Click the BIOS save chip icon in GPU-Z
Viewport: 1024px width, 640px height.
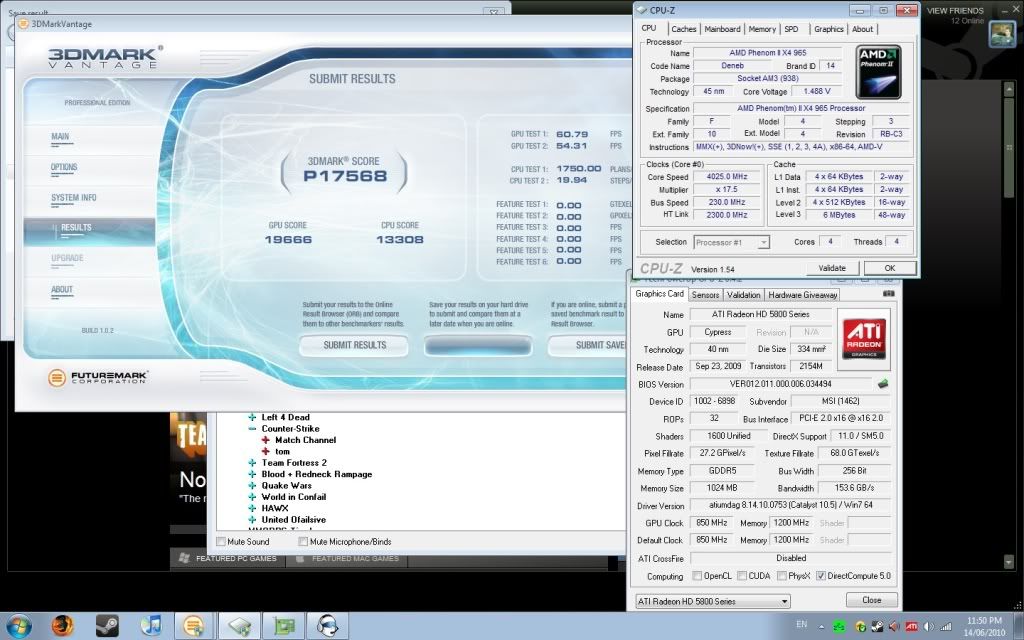(883, 384)
